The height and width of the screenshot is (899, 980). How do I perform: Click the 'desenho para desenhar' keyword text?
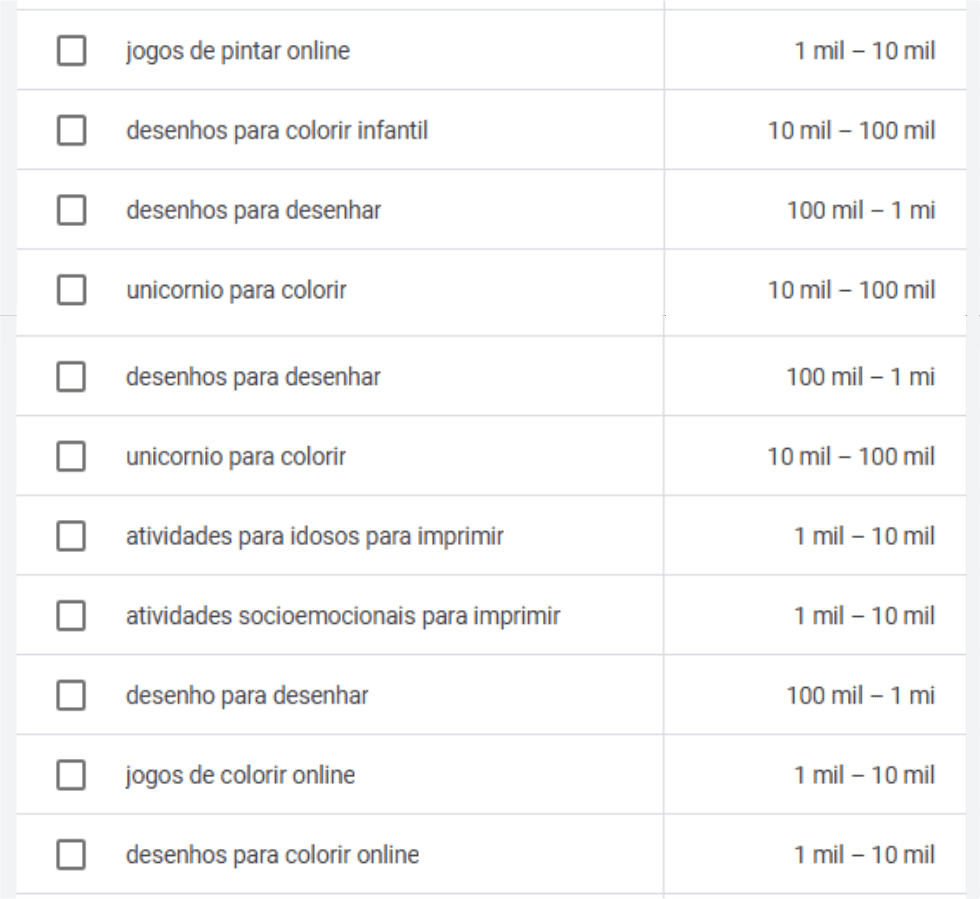tap(247, 695)
